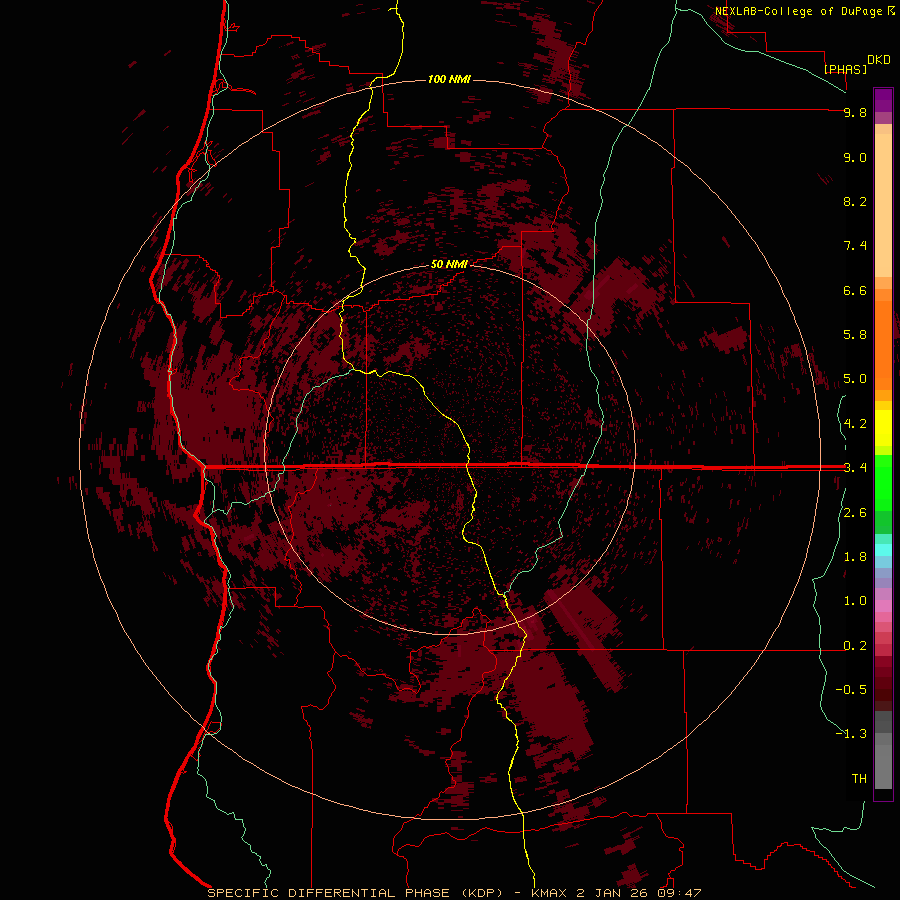Click the 4.2 scale value
The width and height of the screenshot is (900, 900).
tap(855, 424)
